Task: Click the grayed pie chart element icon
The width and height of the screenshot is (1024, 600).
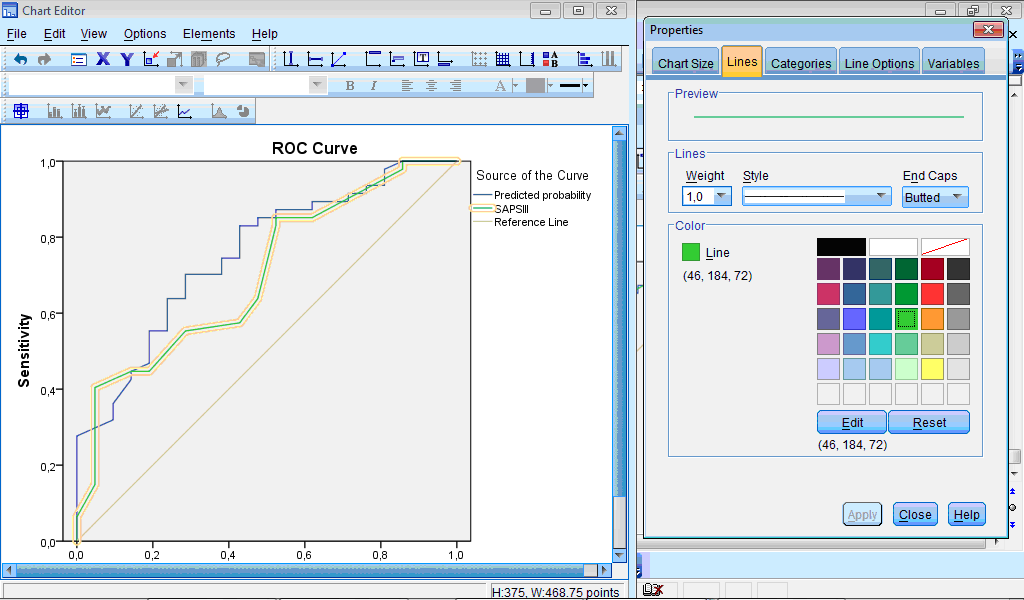Action: coord(243,112)
